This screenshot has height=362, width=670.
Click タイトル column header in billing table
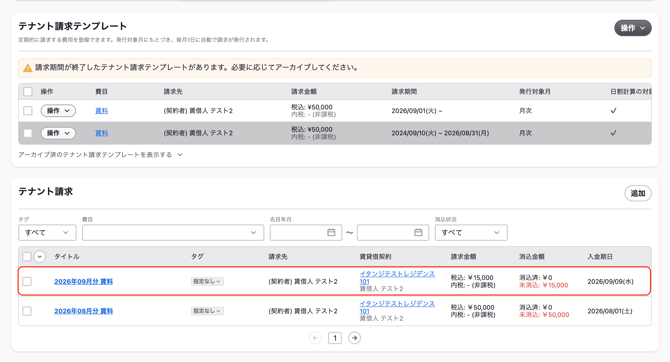pos(67,256)
